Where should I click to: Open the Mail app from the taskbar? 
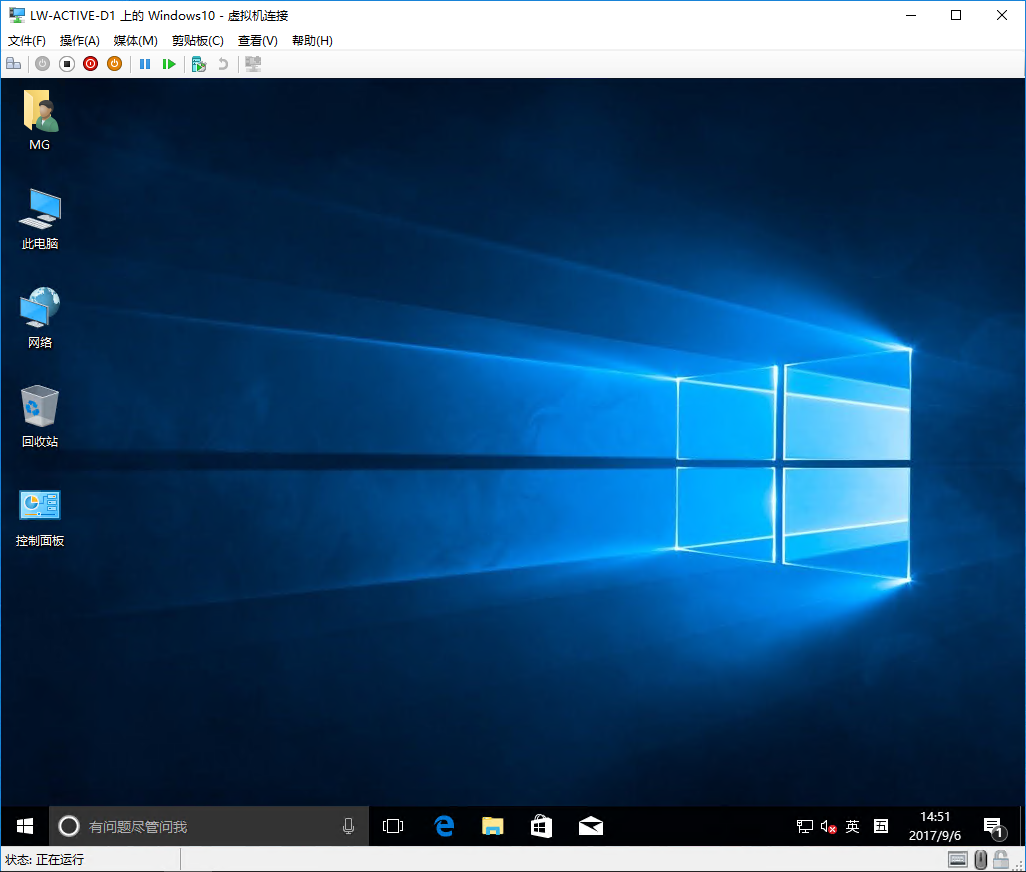point(591,826)
